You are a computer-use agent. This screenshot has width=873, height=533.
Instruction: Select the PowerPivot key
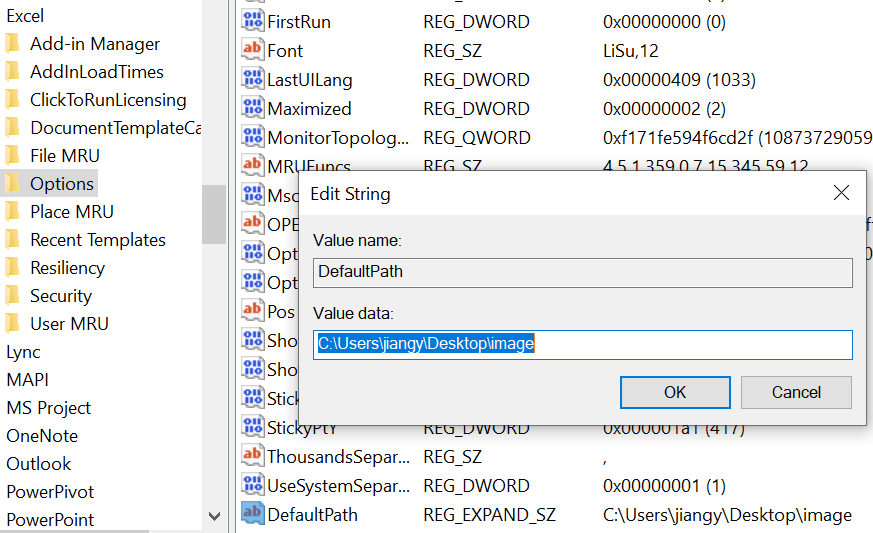(51, 491)
